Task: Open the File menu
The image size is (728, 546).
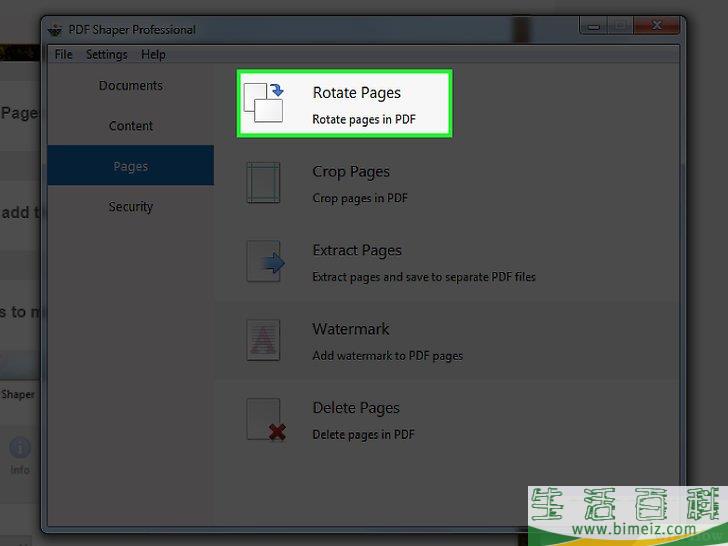Action: 64,54
